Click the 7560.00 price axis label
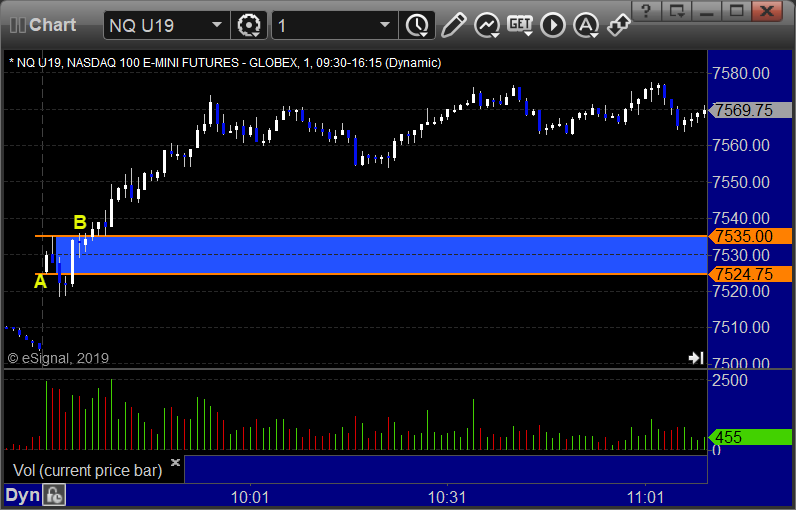The height and width of the screenshot is (510, 796). coord(741,146)
